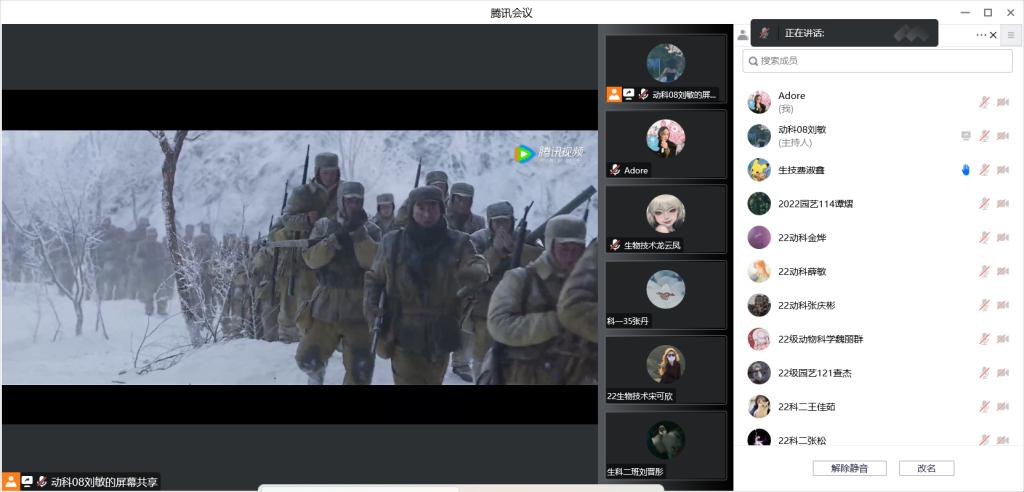Click the members person icon at panel top
The width and height of the screenshot is (1024, 492).
coord(743,35)
